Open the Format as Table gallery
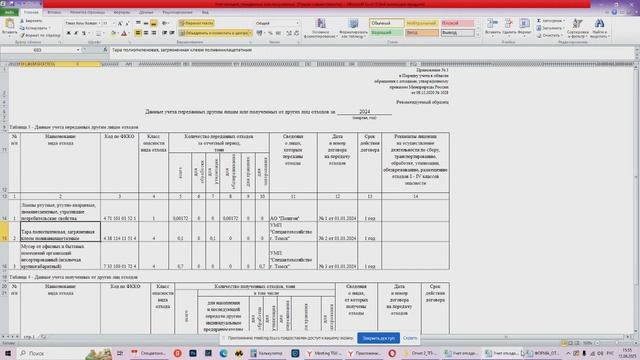Image resolution: width=640 pixels, height=360 pixels. (x=353, y=28)
